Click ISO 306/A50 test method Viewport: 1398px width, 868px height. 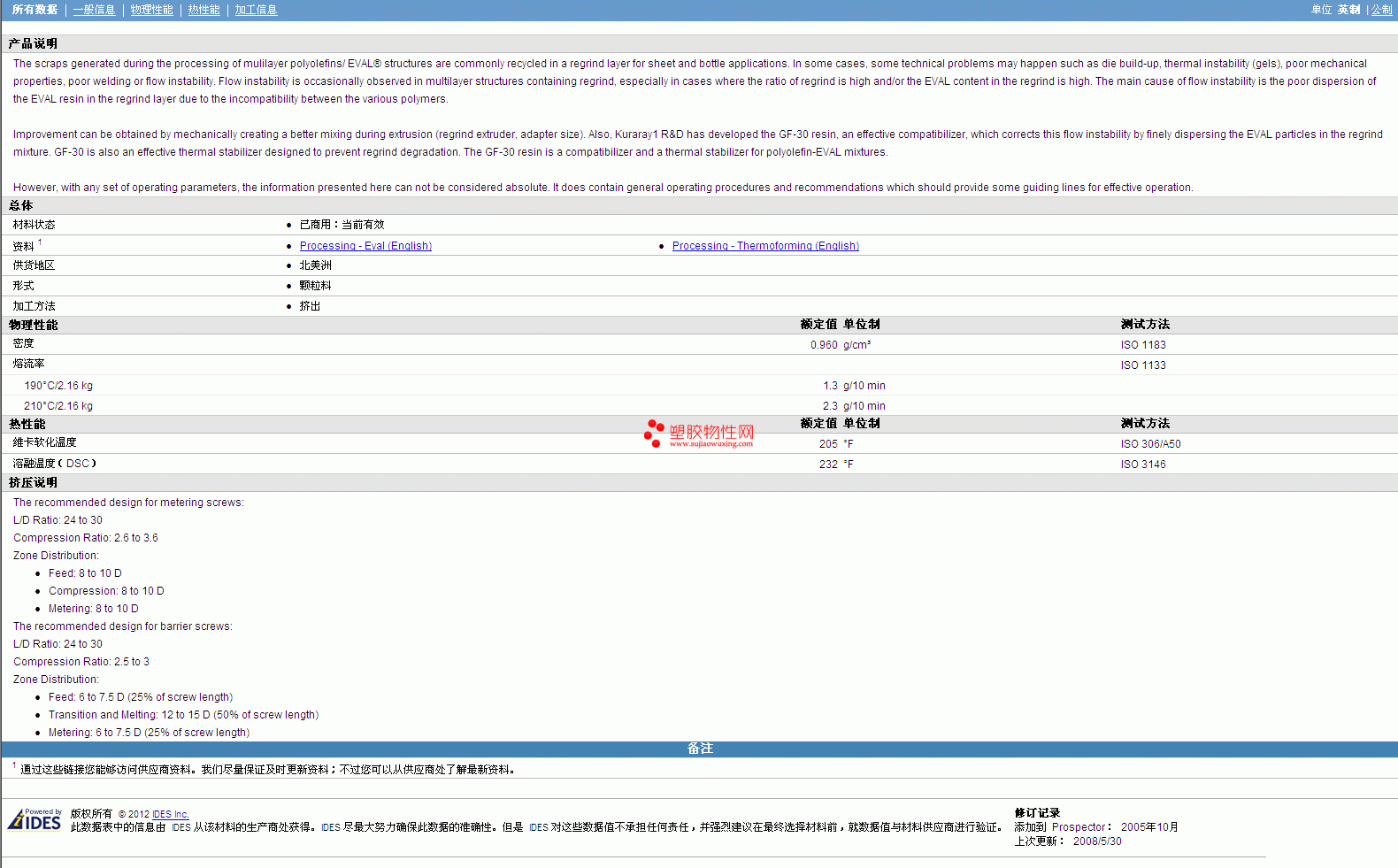click(x=1150, y=444)
